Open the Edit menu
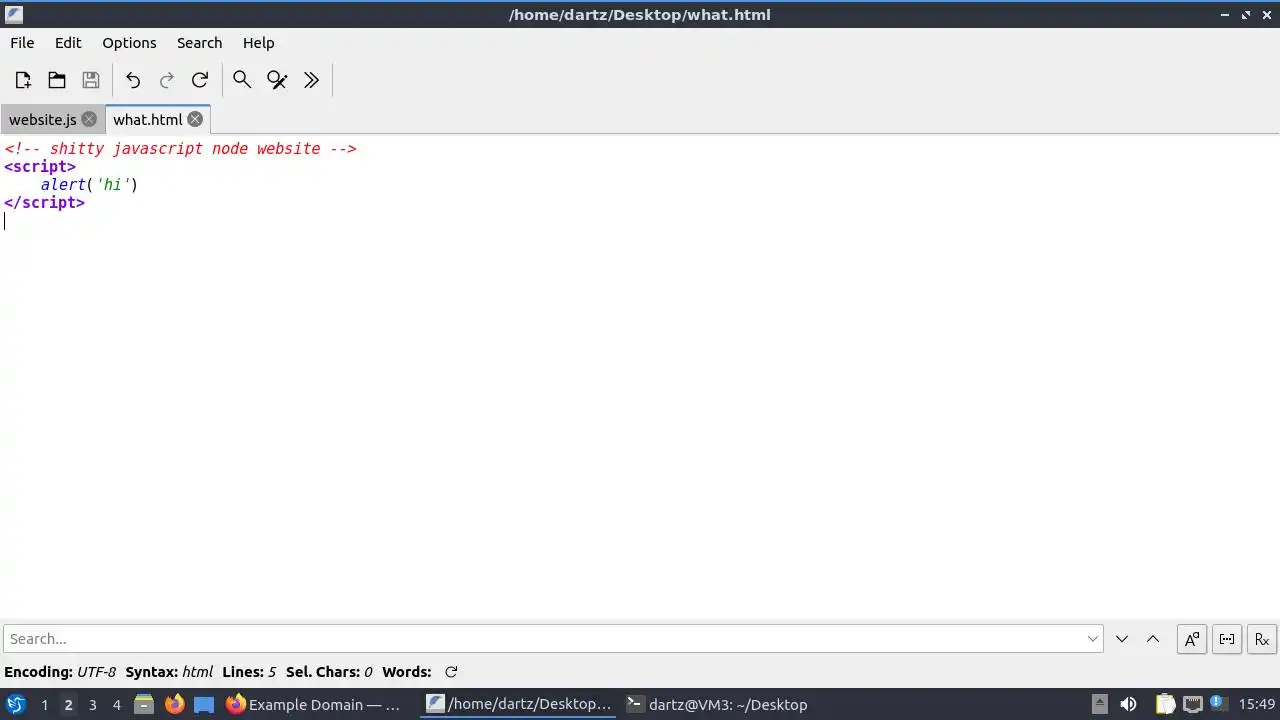The image size is (1280, 720). [x=68, y=43]
